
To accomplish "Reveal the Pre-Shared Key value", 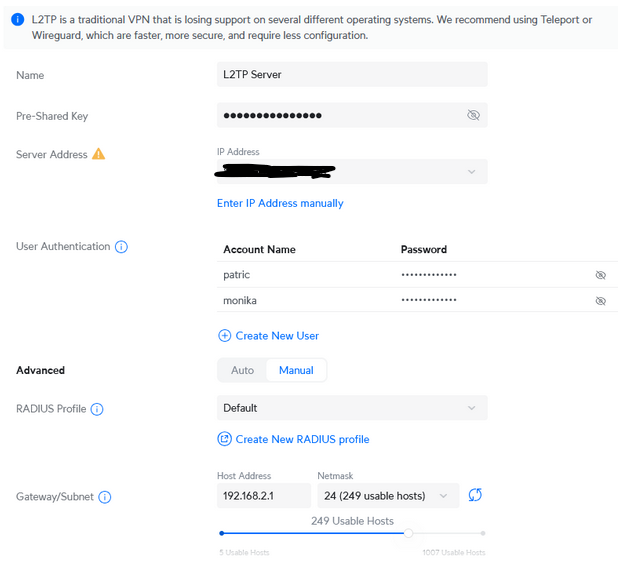I will 473,116.
